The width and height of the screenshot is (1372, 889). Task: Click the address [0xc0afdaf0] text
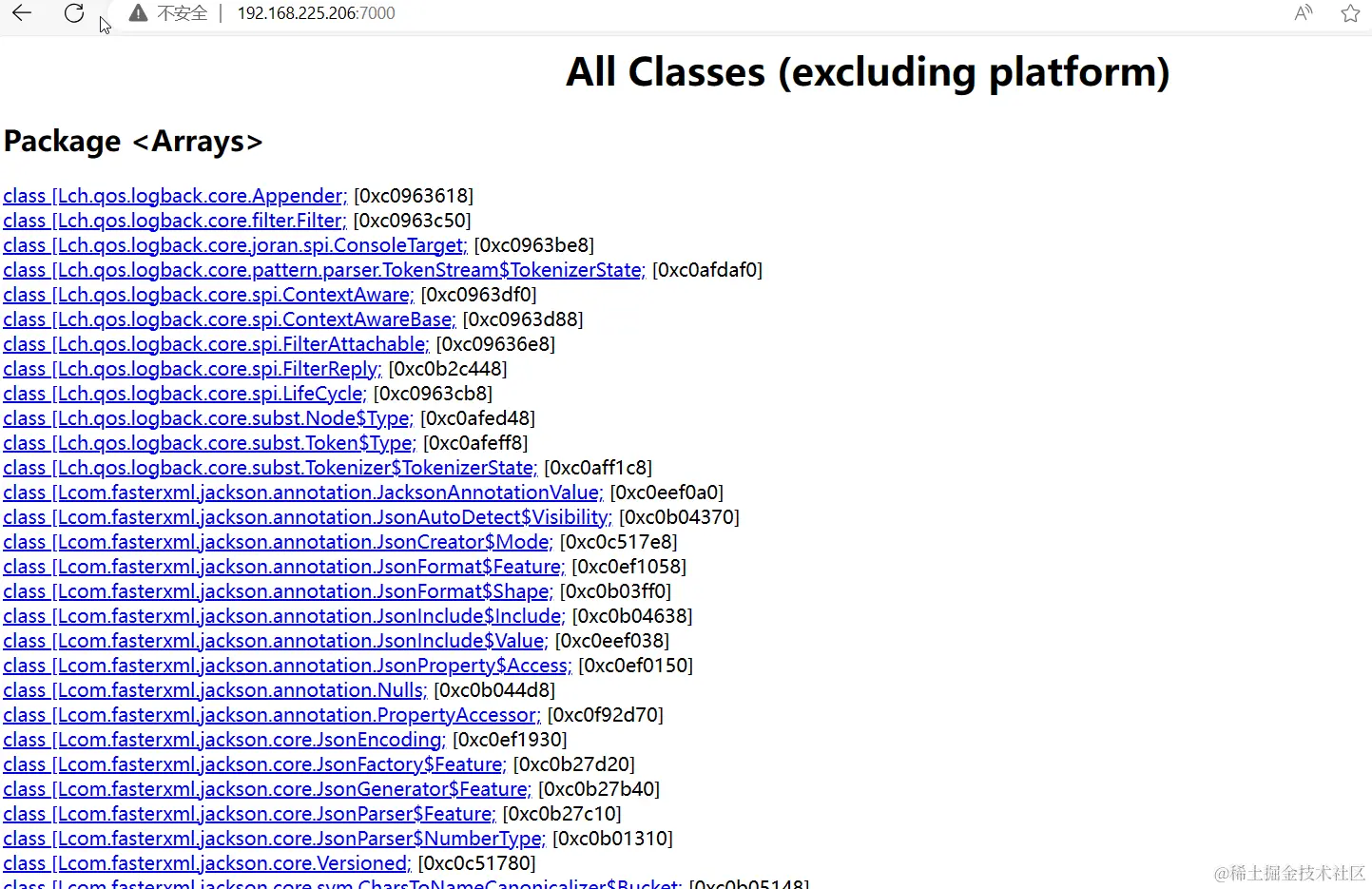tap(707, 270)
